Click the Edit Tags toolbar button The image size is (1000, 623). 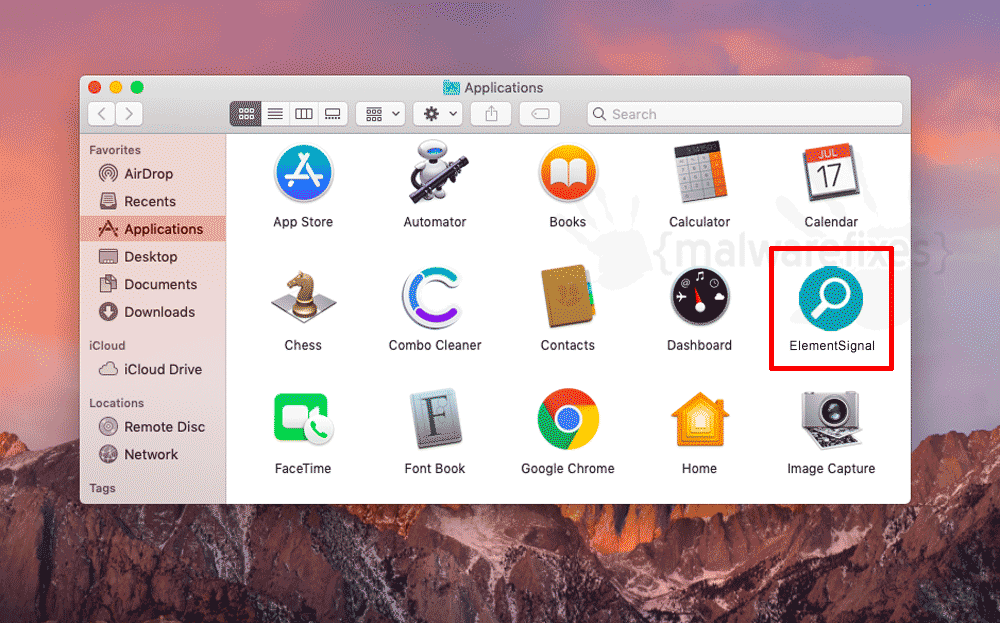540,114
